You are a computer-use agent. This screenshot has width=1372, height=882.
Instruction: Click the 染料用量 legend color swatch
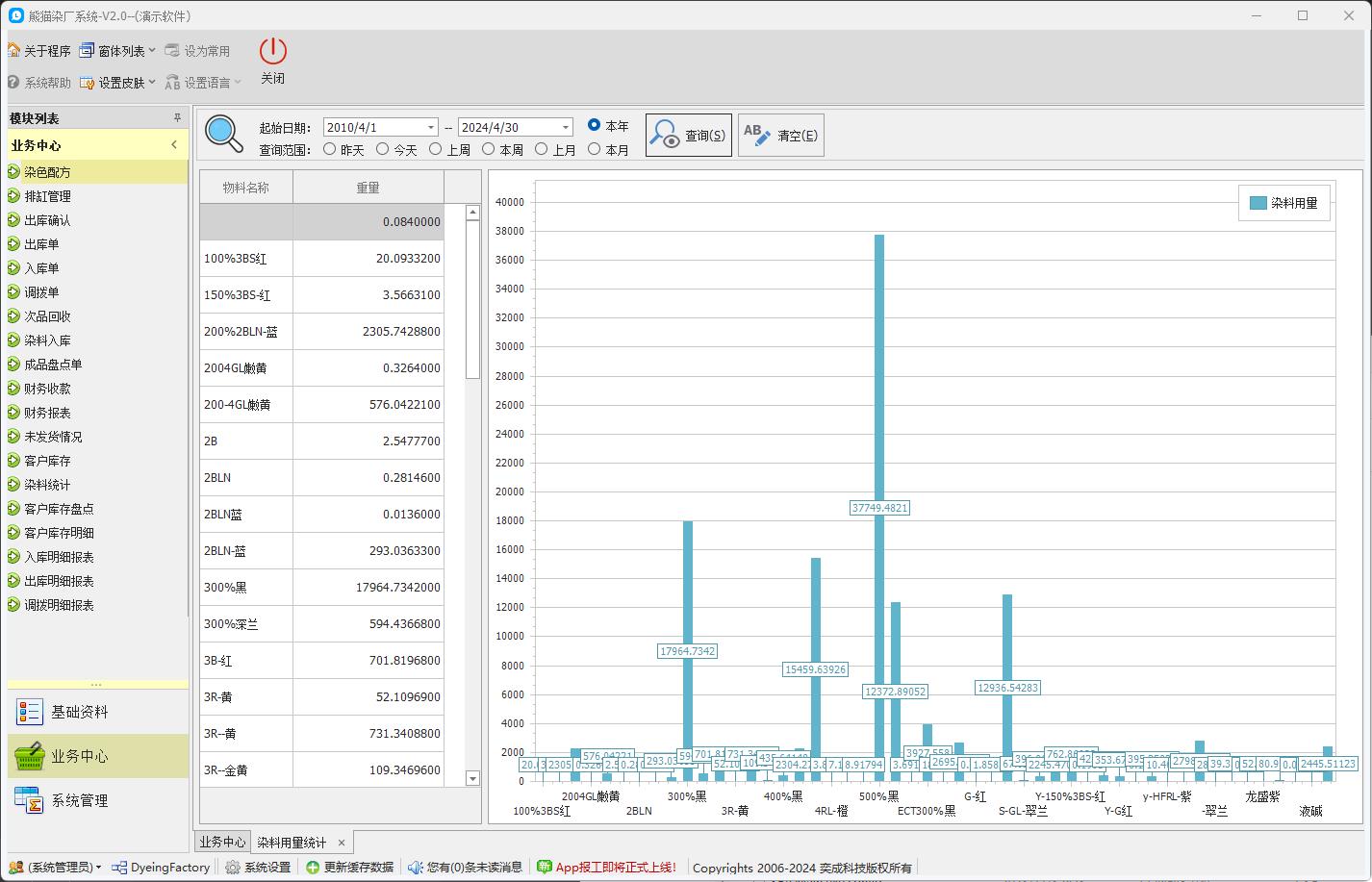tap(1258, 203)
